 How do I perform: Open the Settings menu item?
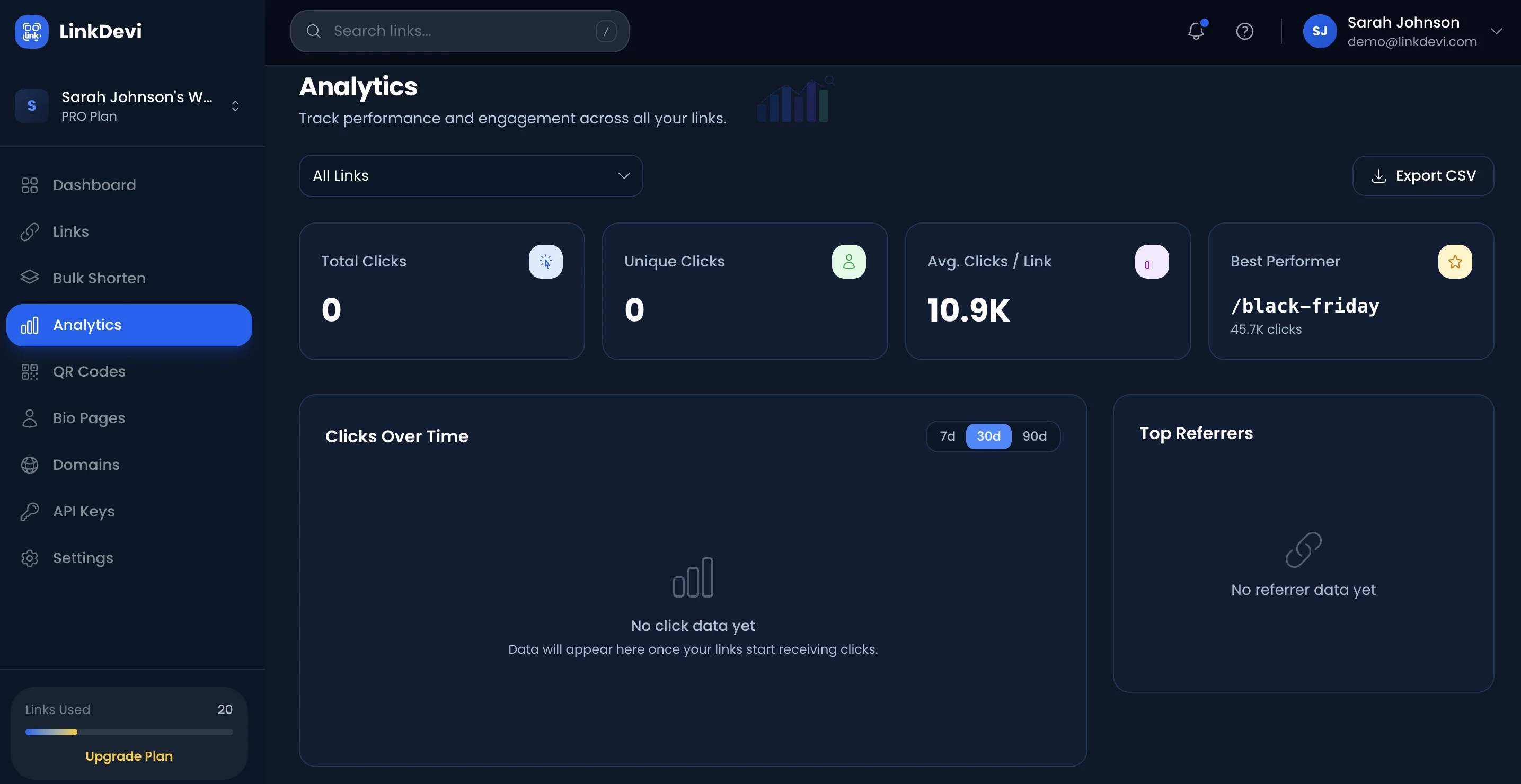click(x=83, y=557)
